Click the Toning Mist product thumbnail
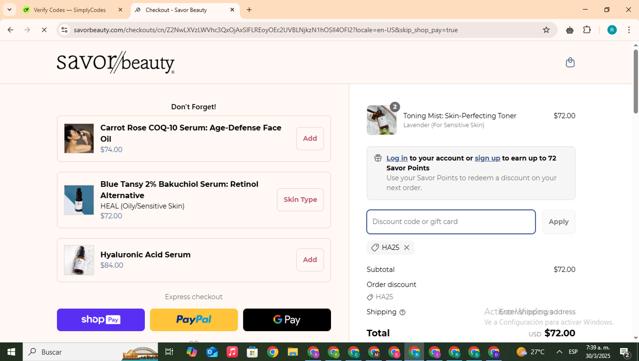 click(x=381, y=120)
